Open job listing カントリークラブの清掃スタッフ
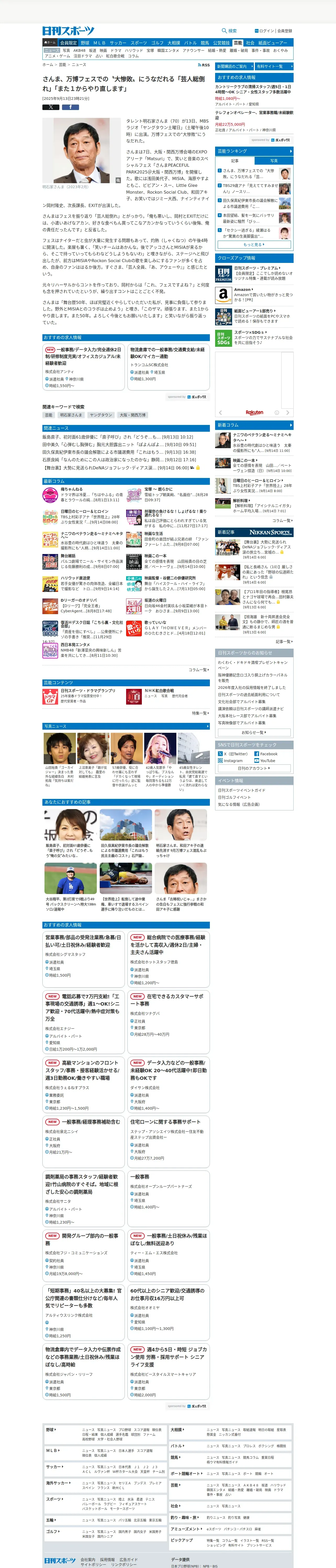 click(254, 89)
